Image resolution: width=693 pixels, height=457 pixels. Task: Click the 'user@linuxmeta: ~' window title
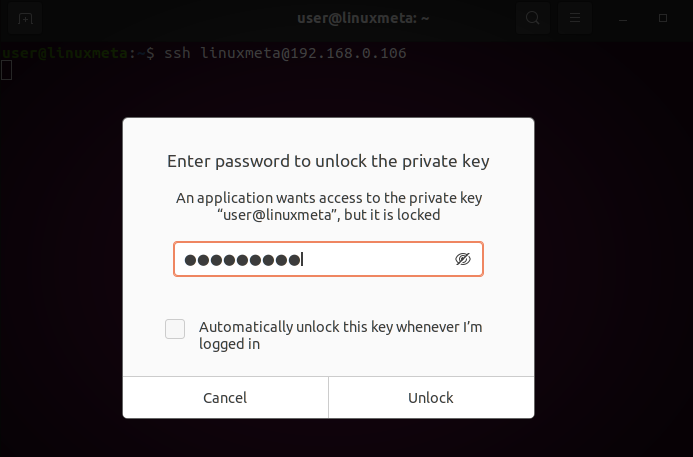pos(363,19)
